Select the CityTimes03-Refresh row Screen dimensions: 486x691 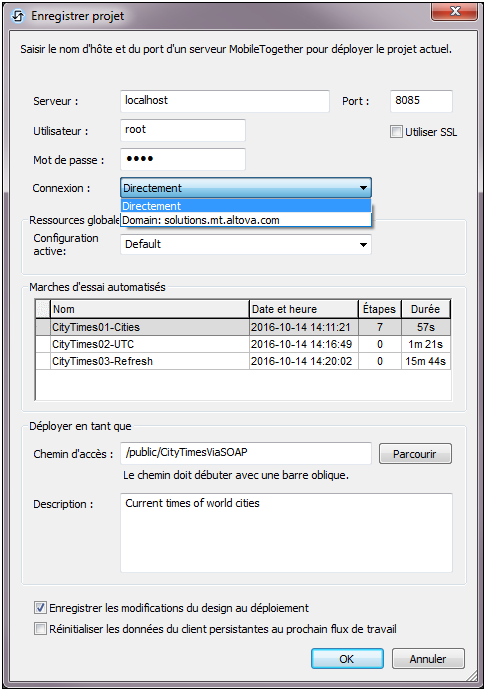pyautogui.click(x=243, y=361)
